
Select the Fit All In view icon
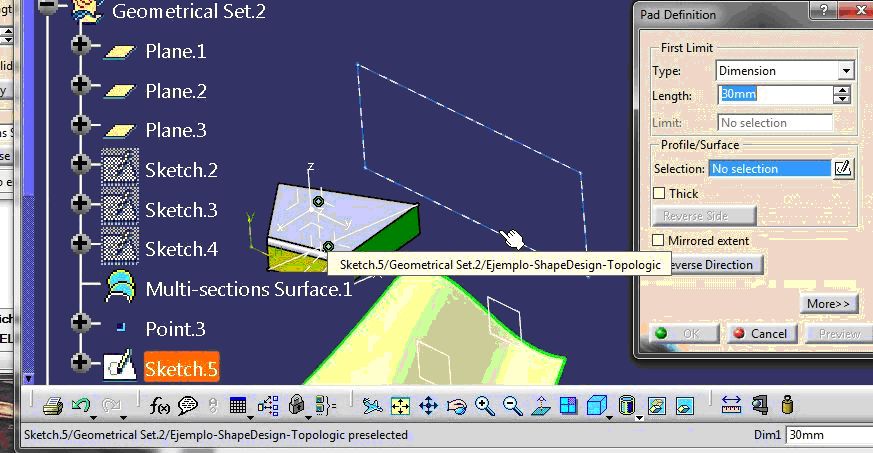coord(400,406)
